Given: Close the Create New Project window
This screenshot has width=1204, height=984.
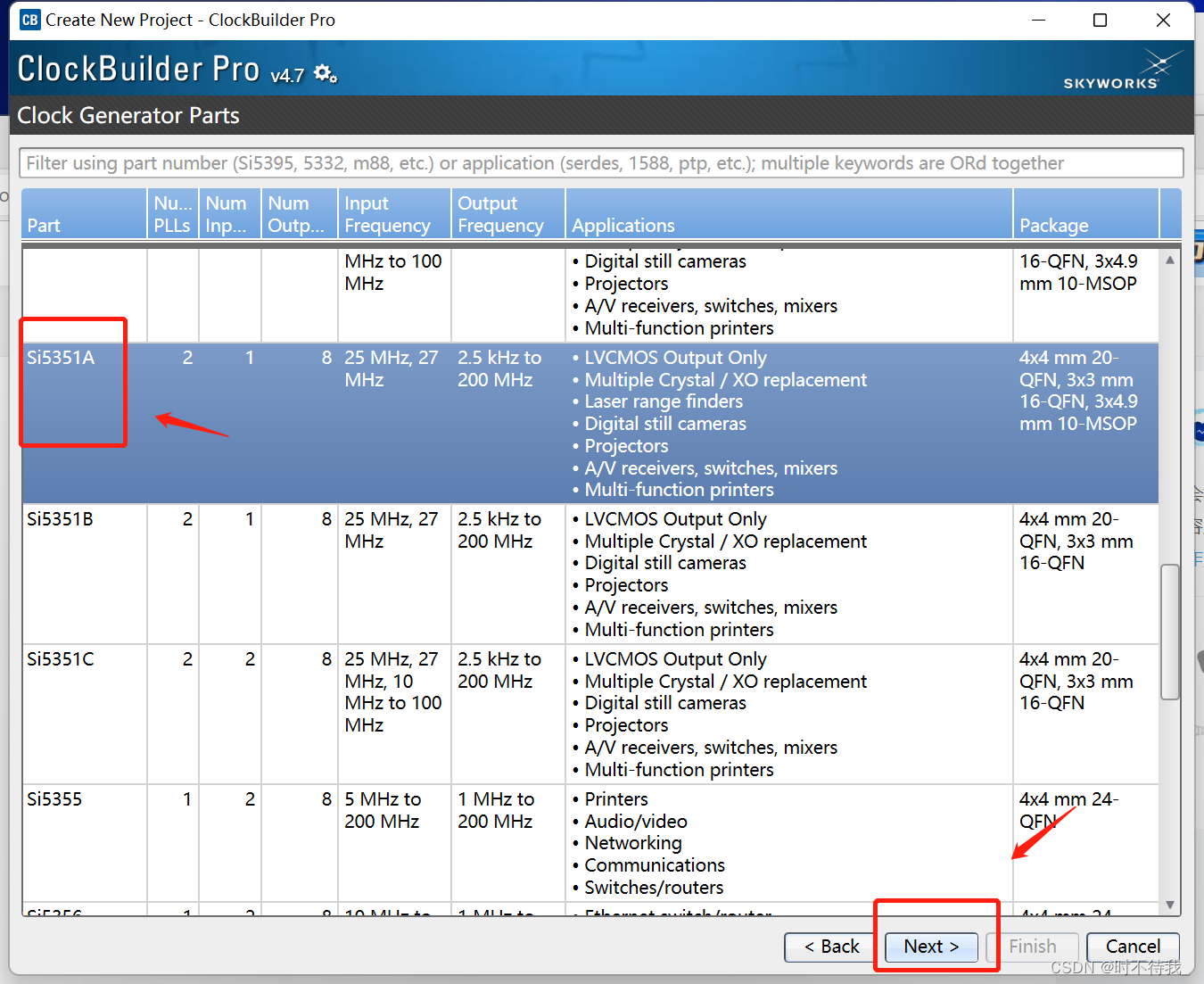Looking at the screenshot, I should point(1163,20).
